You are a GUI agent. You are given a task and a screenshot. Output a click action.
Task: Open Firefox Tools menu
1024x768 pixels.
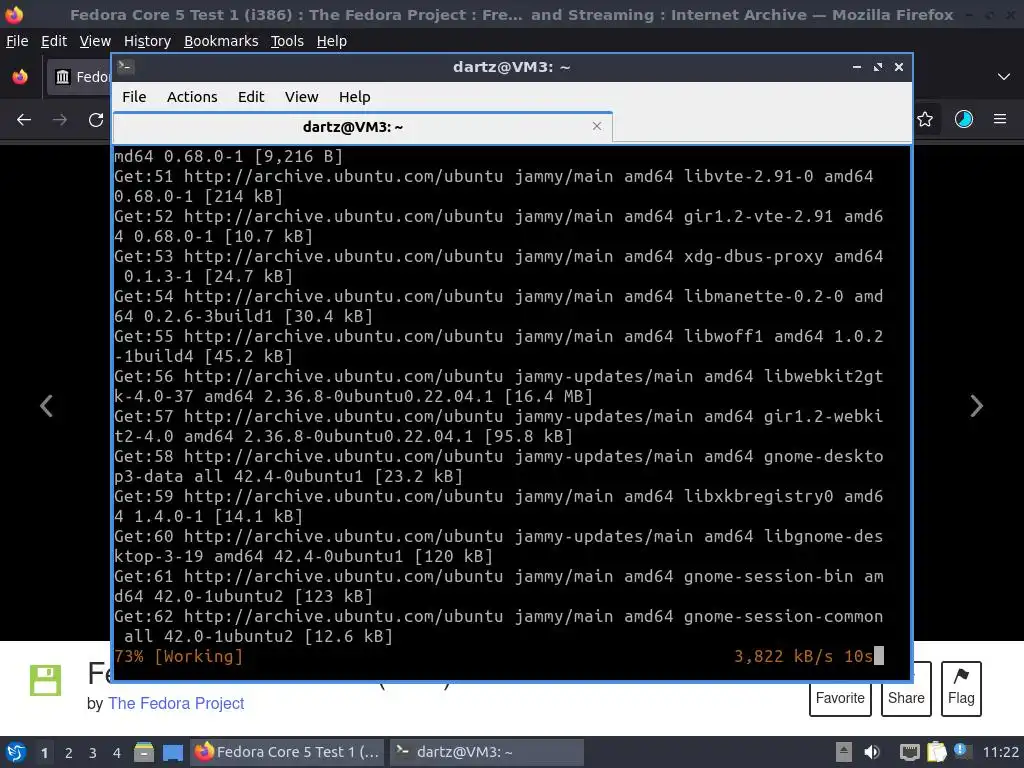(x=287, y=41)
